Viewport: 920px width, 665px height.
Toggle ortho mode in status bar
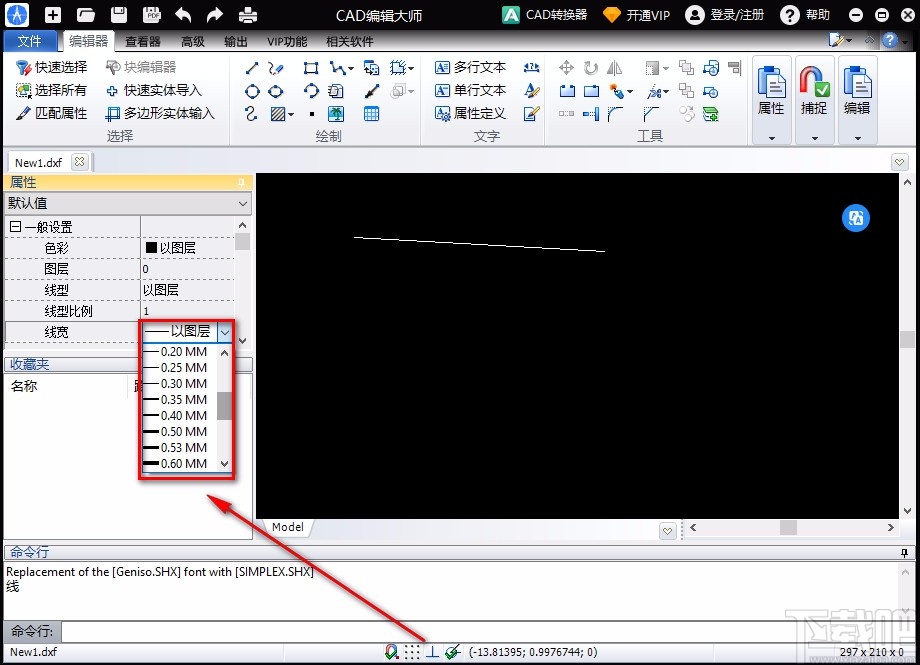click(x=432, y=652)
